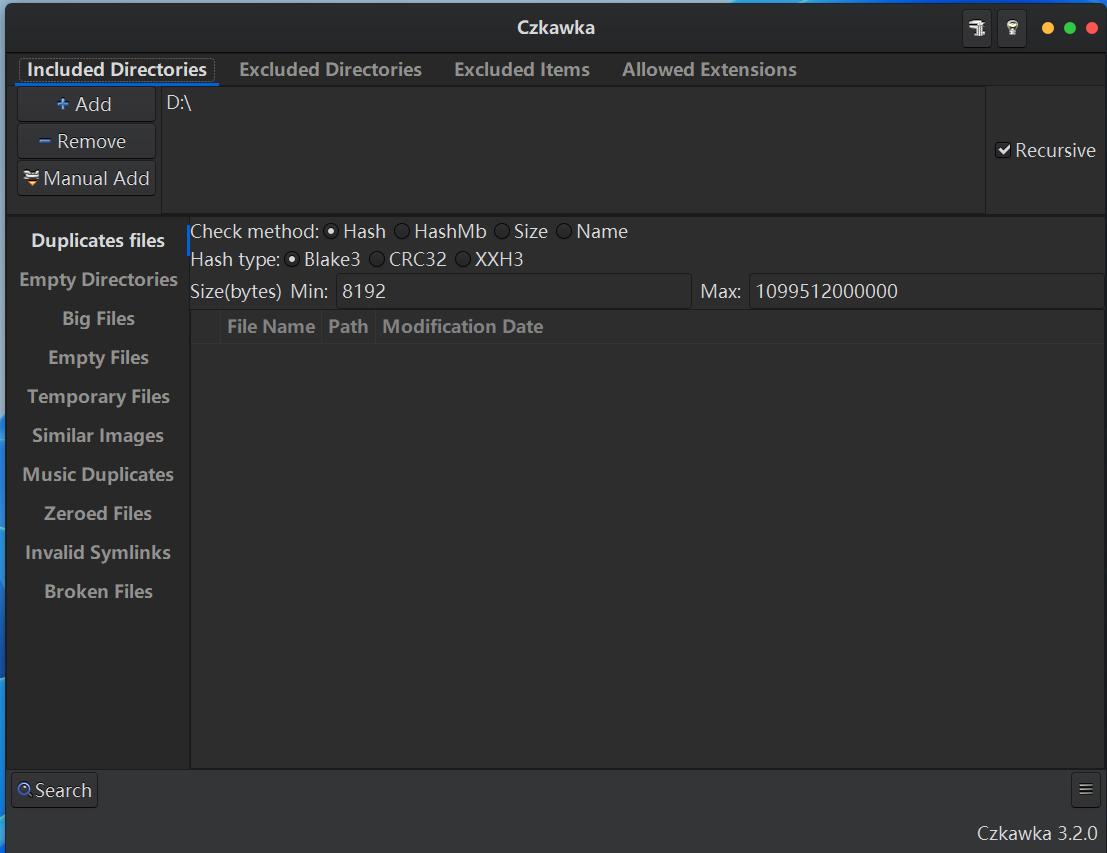The height and width of the screenshot is (853, 1107).
Task: Click the hamburger icon at bottom right
Action: coord(1085,790)
